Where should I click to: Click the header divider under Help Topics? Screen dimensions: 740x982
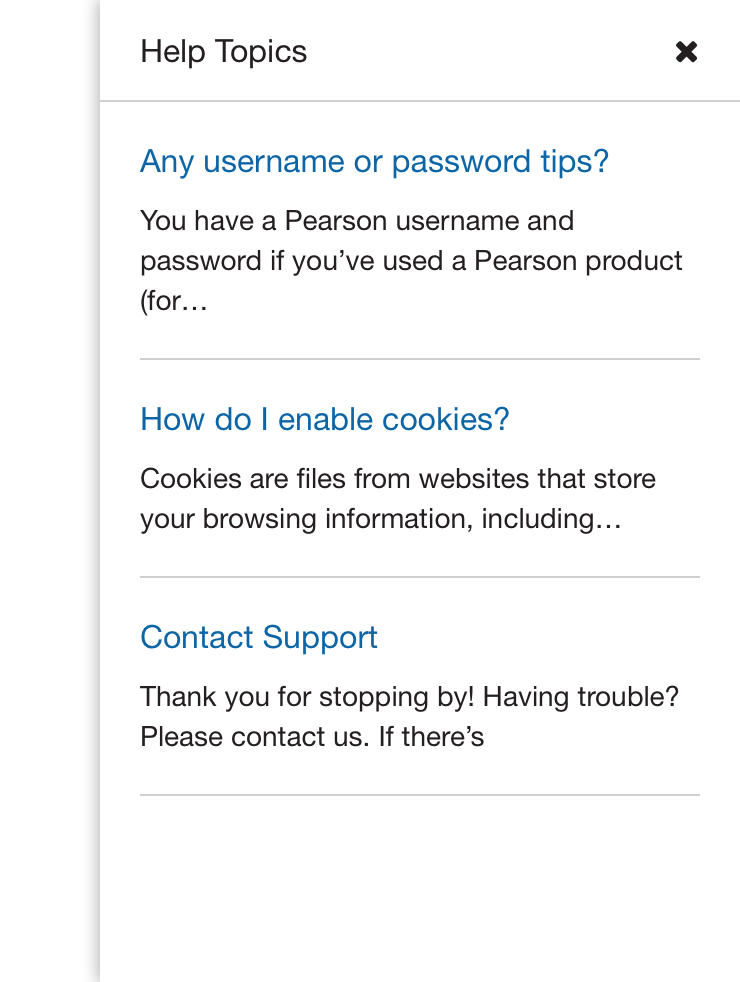point(420,101)
